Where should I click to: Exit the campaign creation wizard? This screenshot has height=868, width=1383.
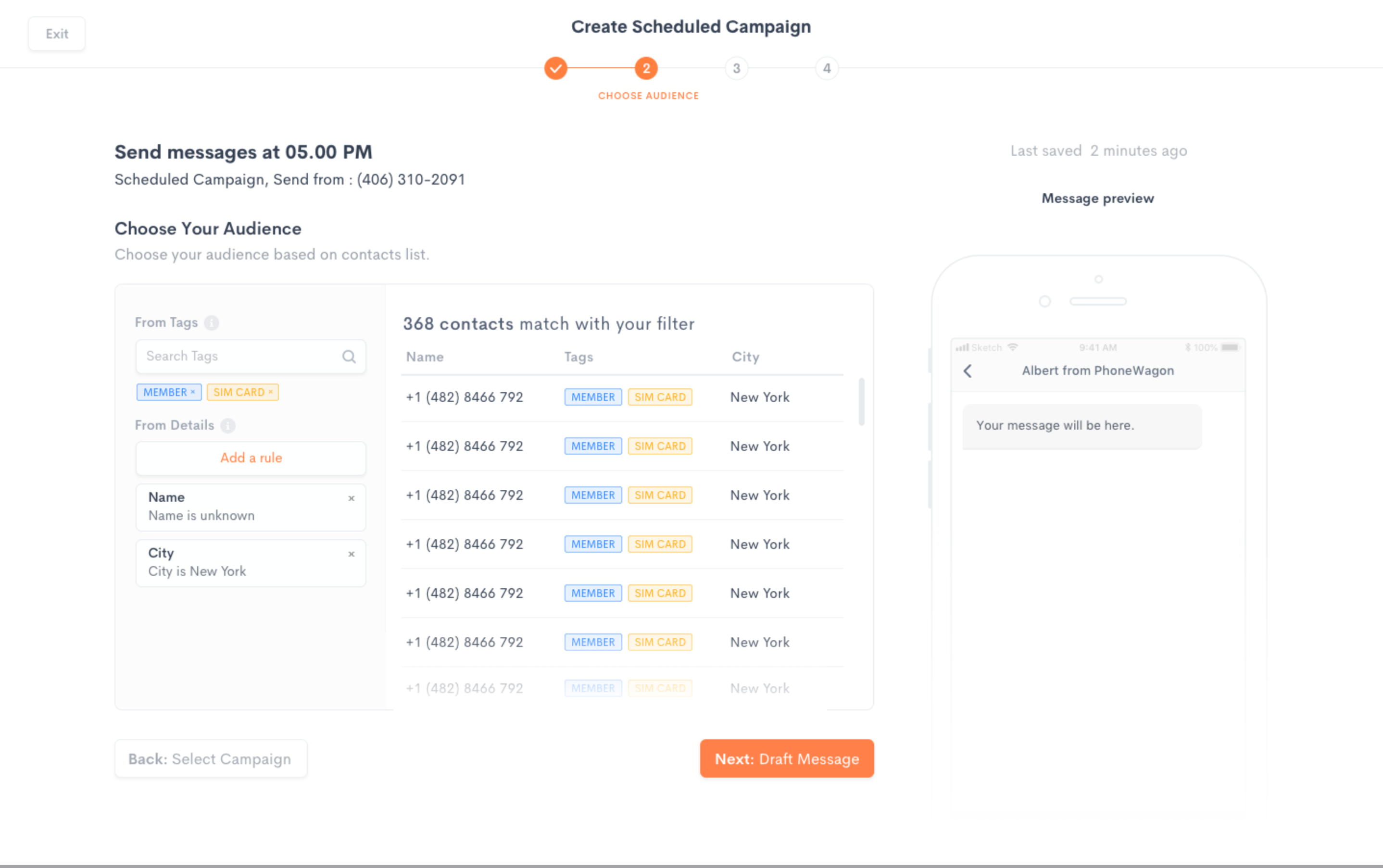pyautogui.click(x=57, y=34)
